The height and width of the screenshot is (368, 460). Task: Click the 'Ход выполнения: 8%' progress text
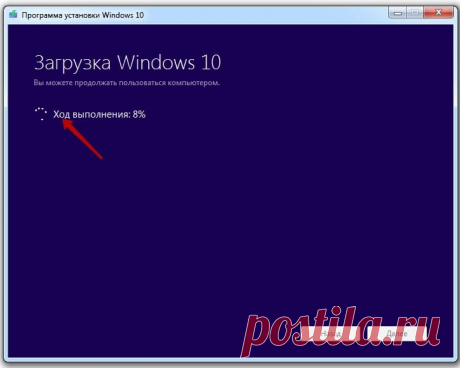pyautogui.click(x=99, y=114)
